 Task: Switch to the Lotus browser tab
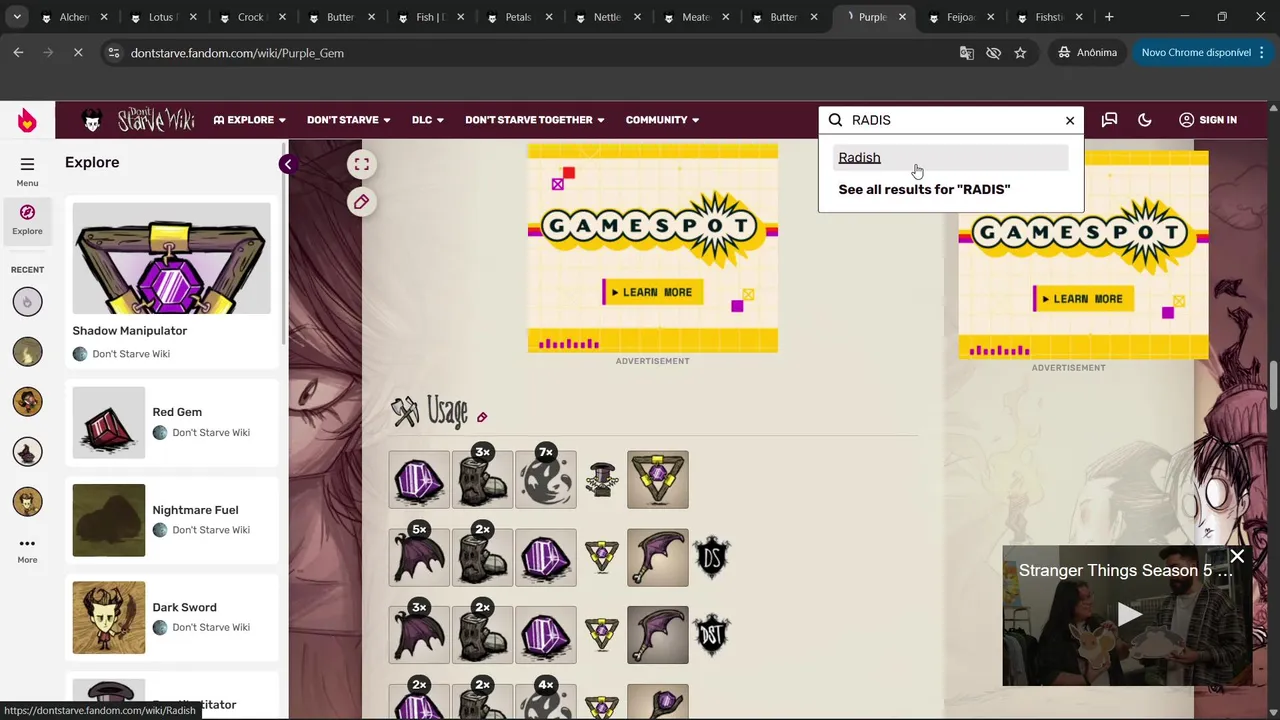point(162,17)
